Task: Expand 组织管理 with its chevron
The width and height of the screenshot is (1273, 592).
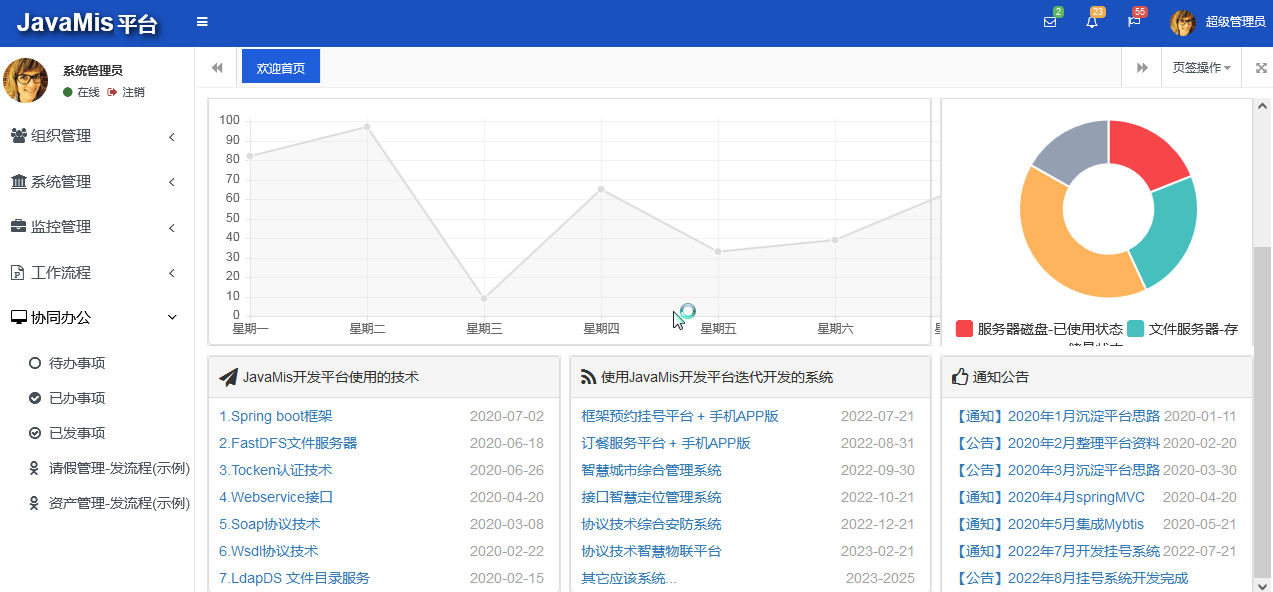Action: coord(172,136)
